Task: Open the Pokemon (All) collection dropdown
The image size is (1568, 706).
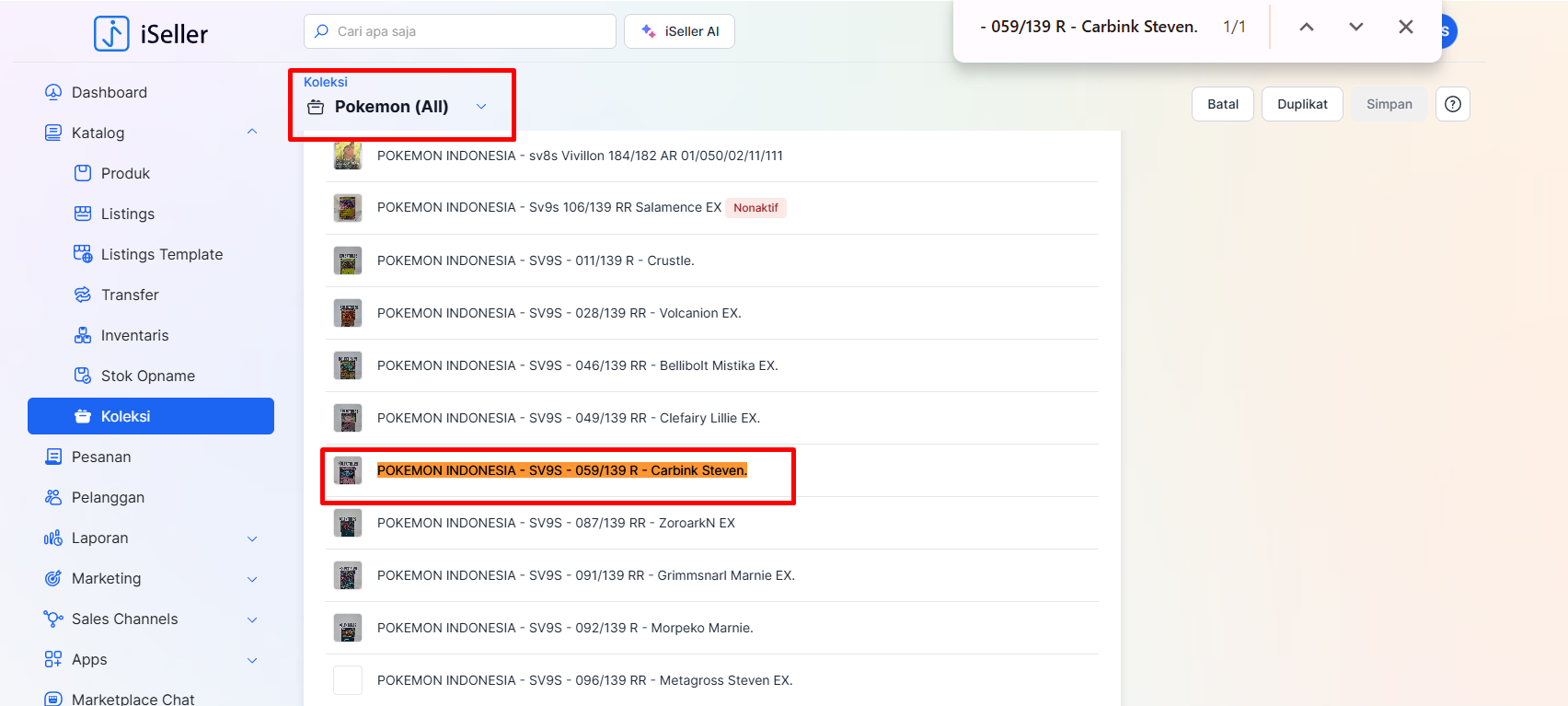Action: [x=481, y=107]
